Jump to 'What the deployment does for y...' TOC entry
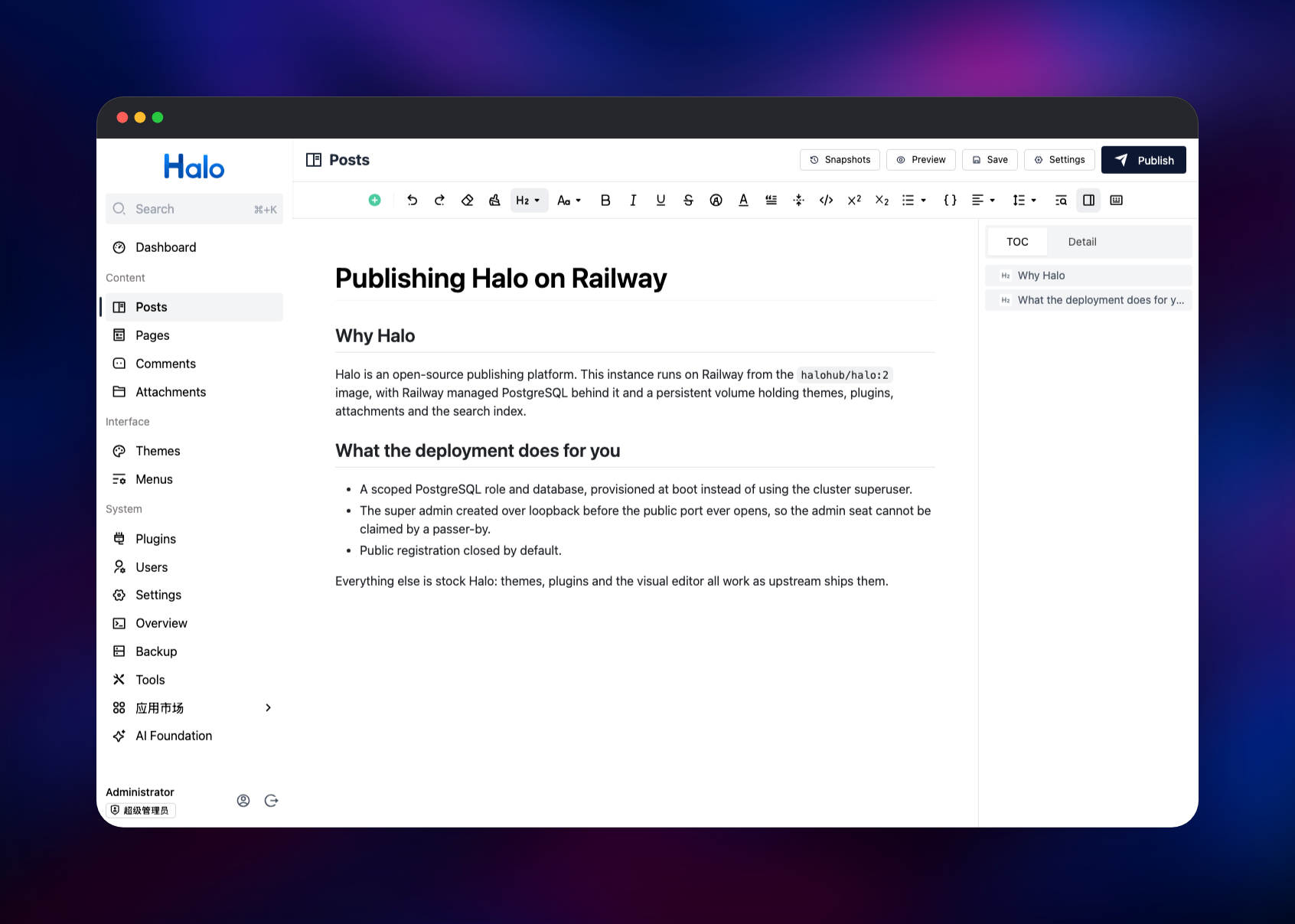 [1088, 300]
